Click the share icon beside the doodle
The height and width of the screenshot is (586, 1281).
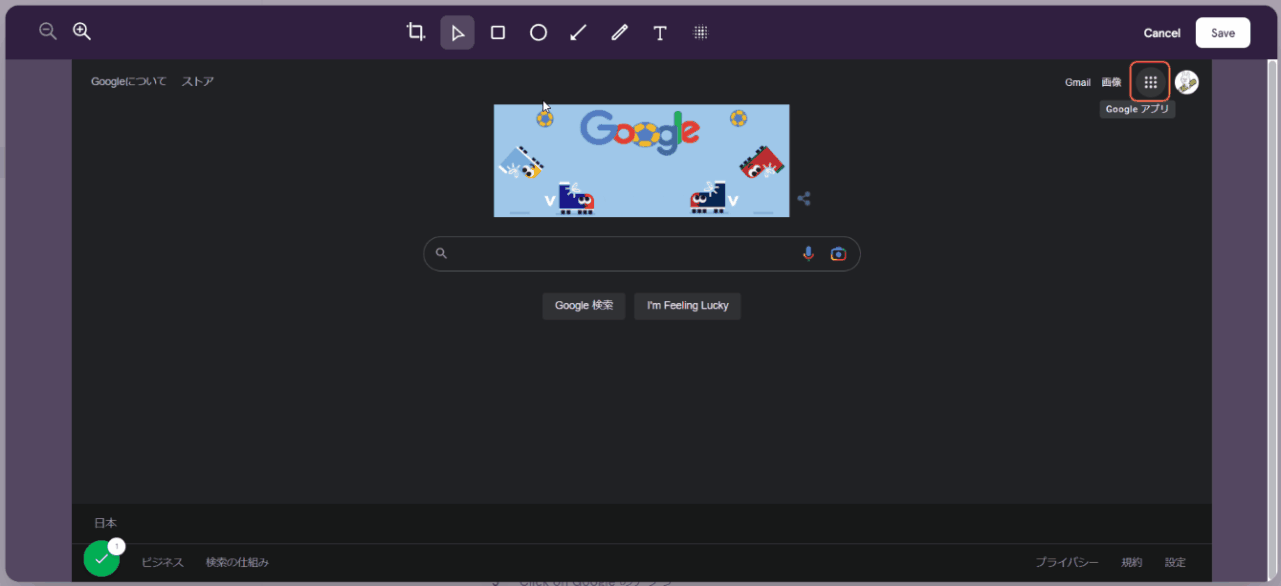[x=804, y=198]
